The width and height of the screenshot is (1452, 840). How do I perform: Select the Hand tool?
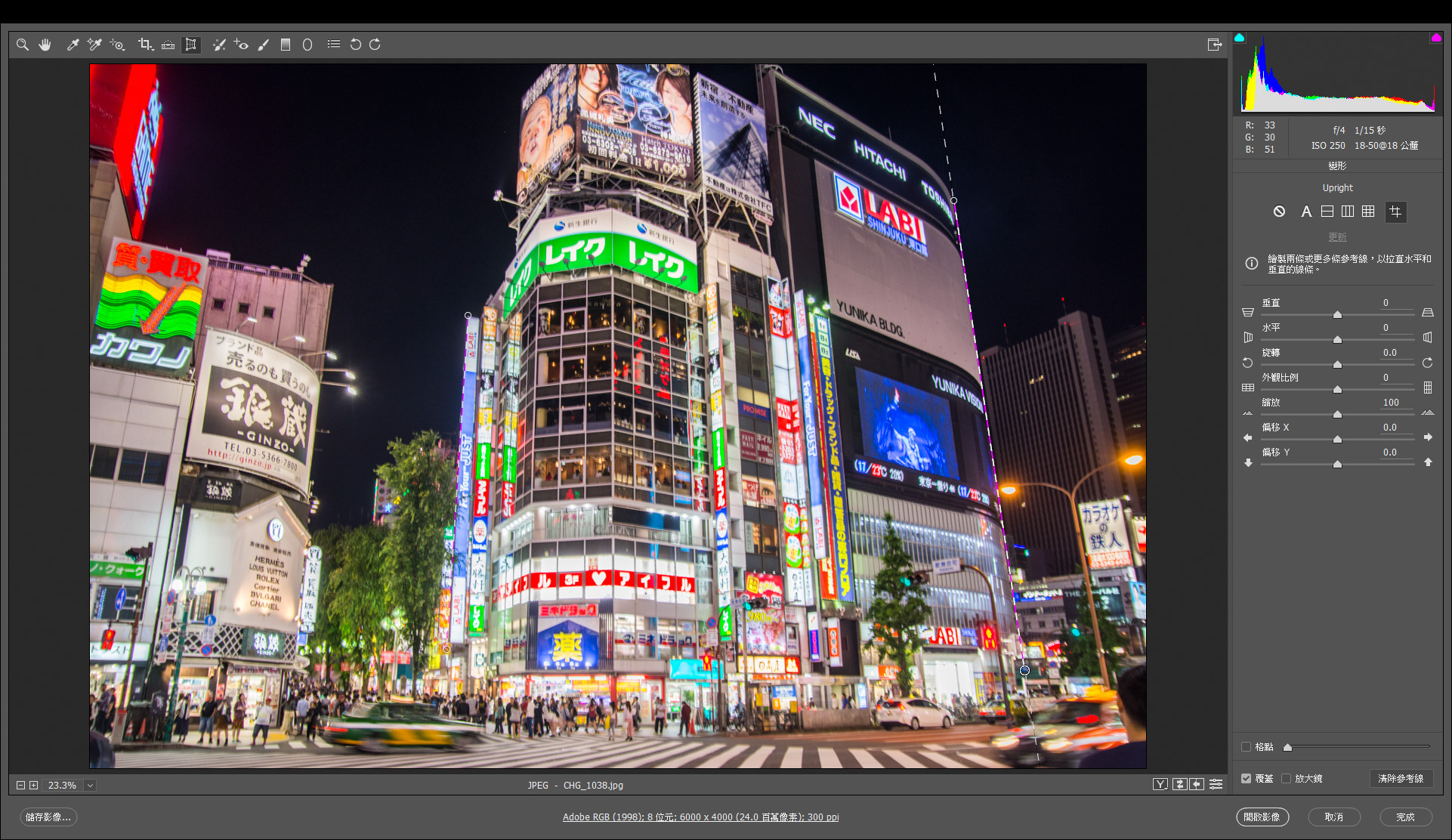[45, 45]
